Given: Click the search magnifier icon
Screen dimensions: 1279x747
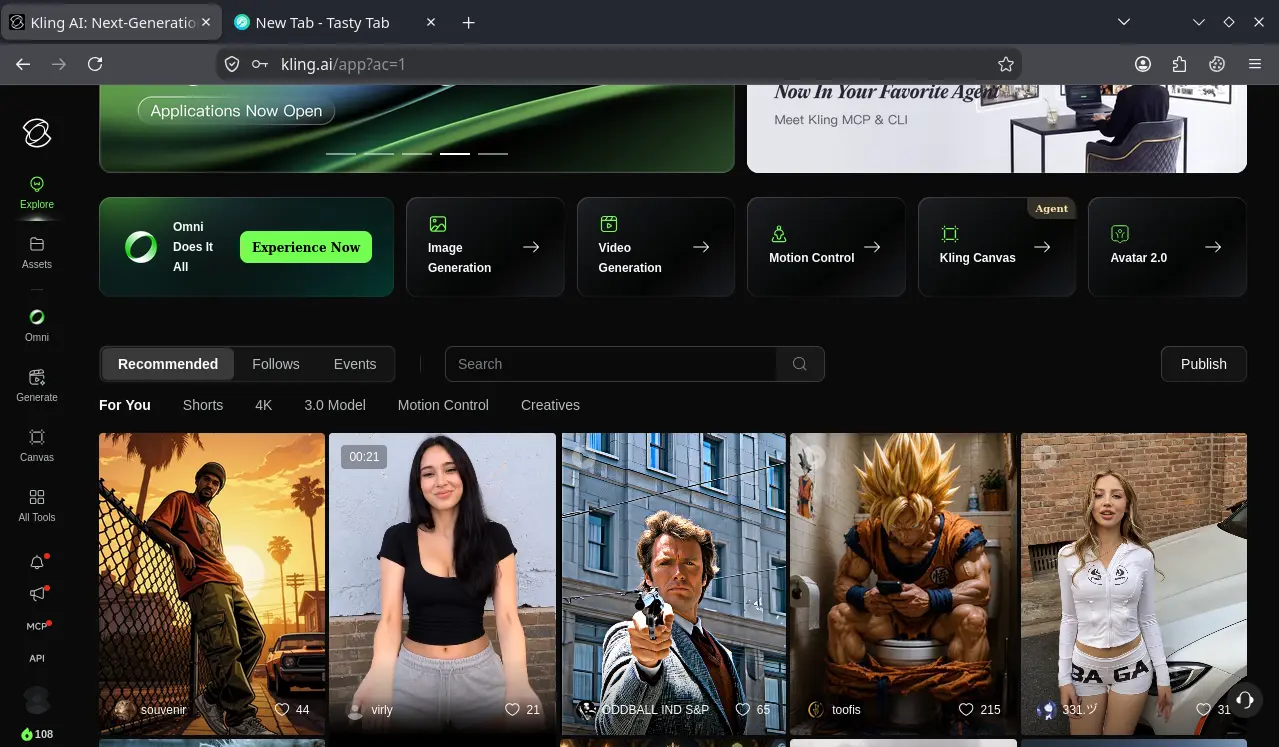Looking at the screenshot, I should coord(800,364).
